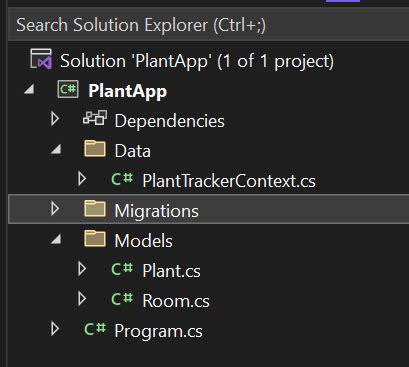Click the Search Solution Explorer field
This screenshot has height=367, width=409.
(208, 25)
